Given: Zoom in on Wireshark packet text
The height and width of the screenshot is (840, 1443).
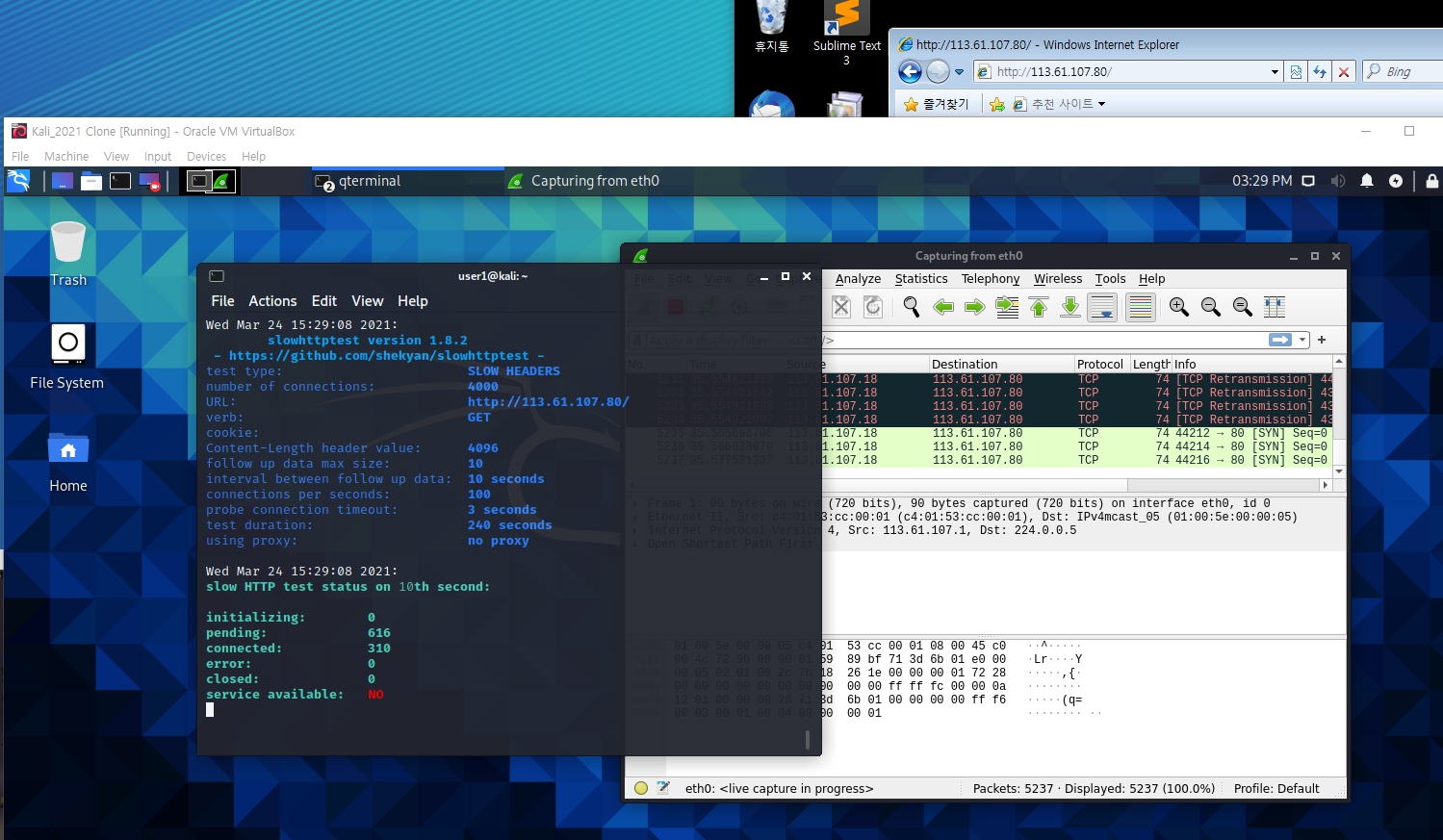Looking at the screenshot, I should click(1179, 307).
